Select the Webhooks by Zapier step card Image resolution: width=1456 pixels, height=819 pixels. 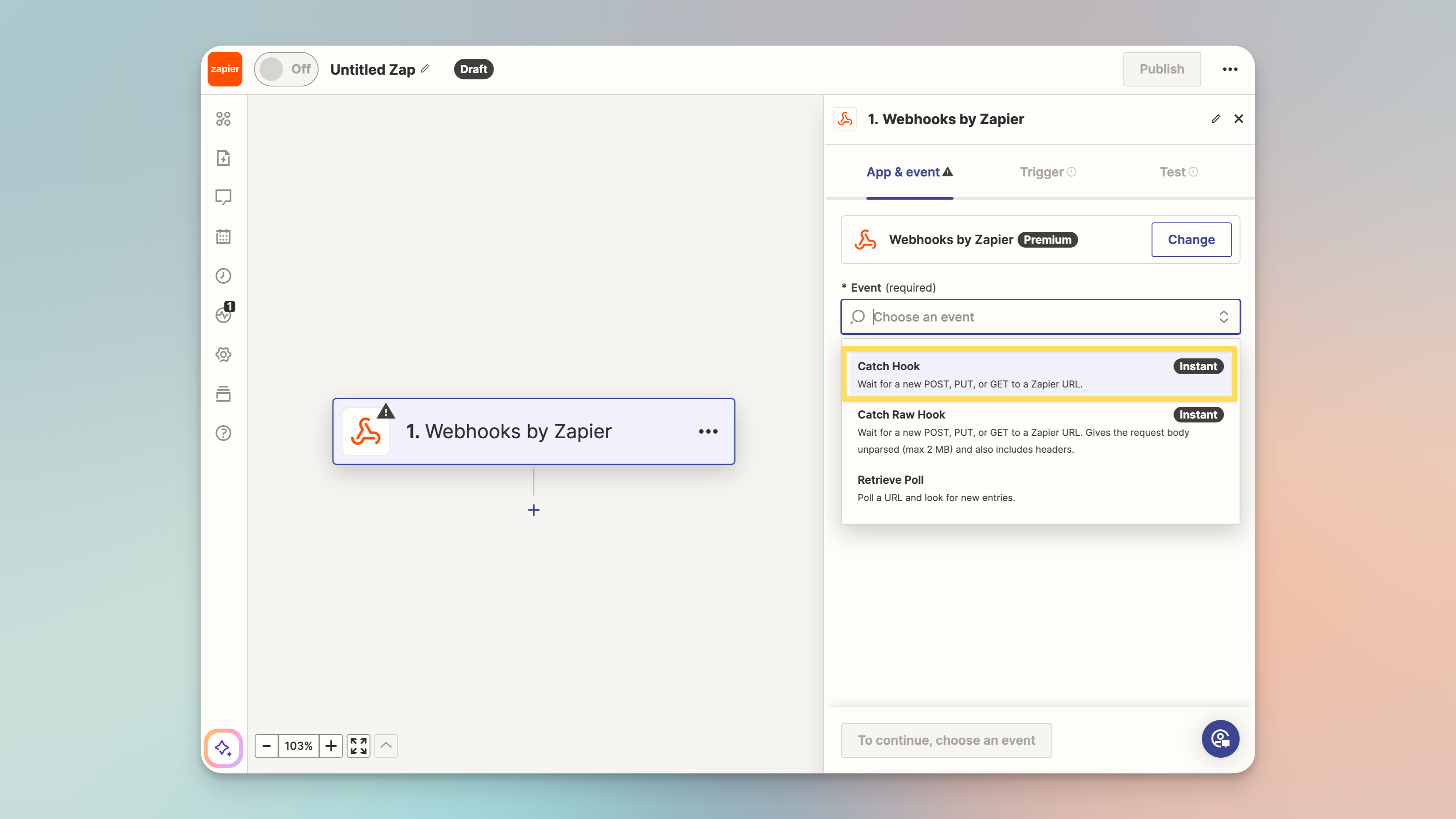coord(534,431)
